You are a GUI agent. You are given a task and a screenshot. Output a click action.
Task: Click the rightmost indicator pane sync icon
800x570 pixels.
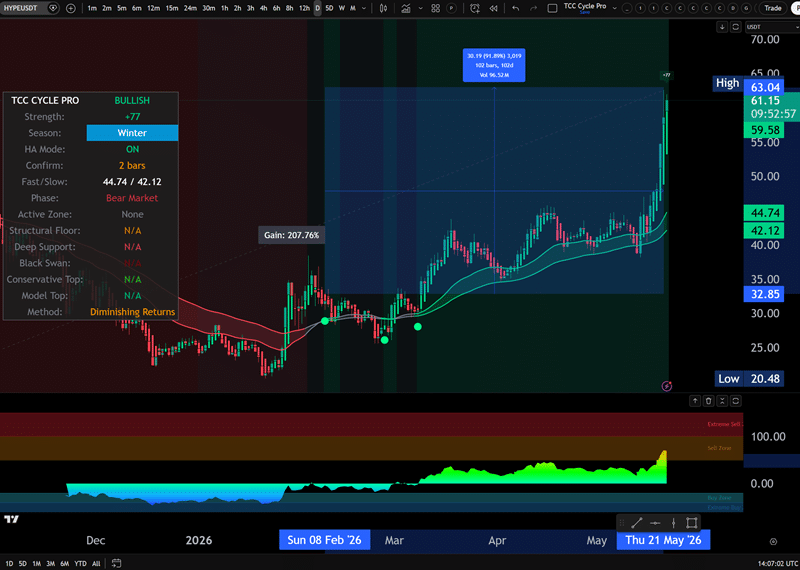[736, 401]
